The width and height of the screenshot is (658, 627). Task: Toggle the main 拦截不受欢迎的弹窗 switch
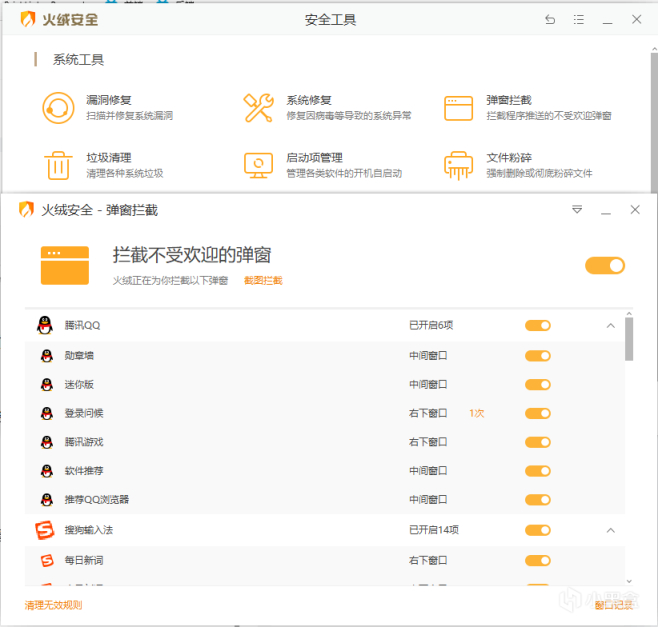(605, 266)
